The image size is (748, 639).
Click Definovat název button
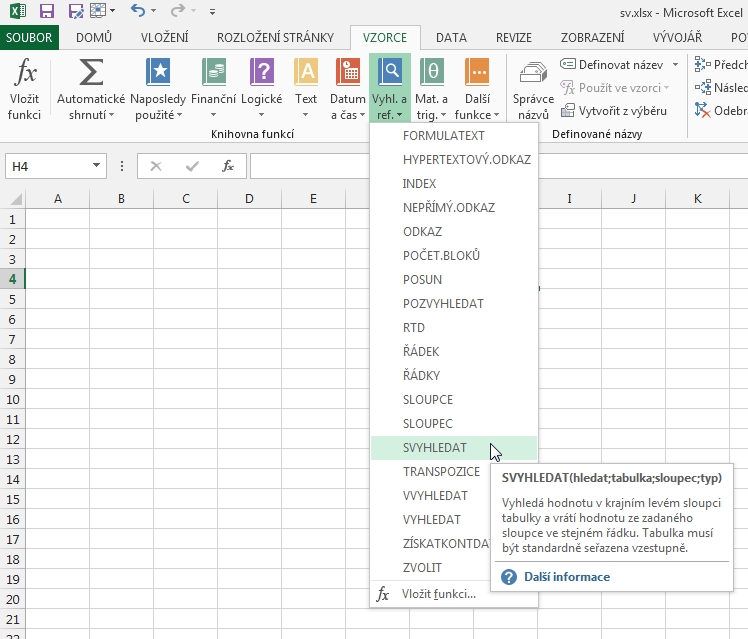tap(612, 64)
